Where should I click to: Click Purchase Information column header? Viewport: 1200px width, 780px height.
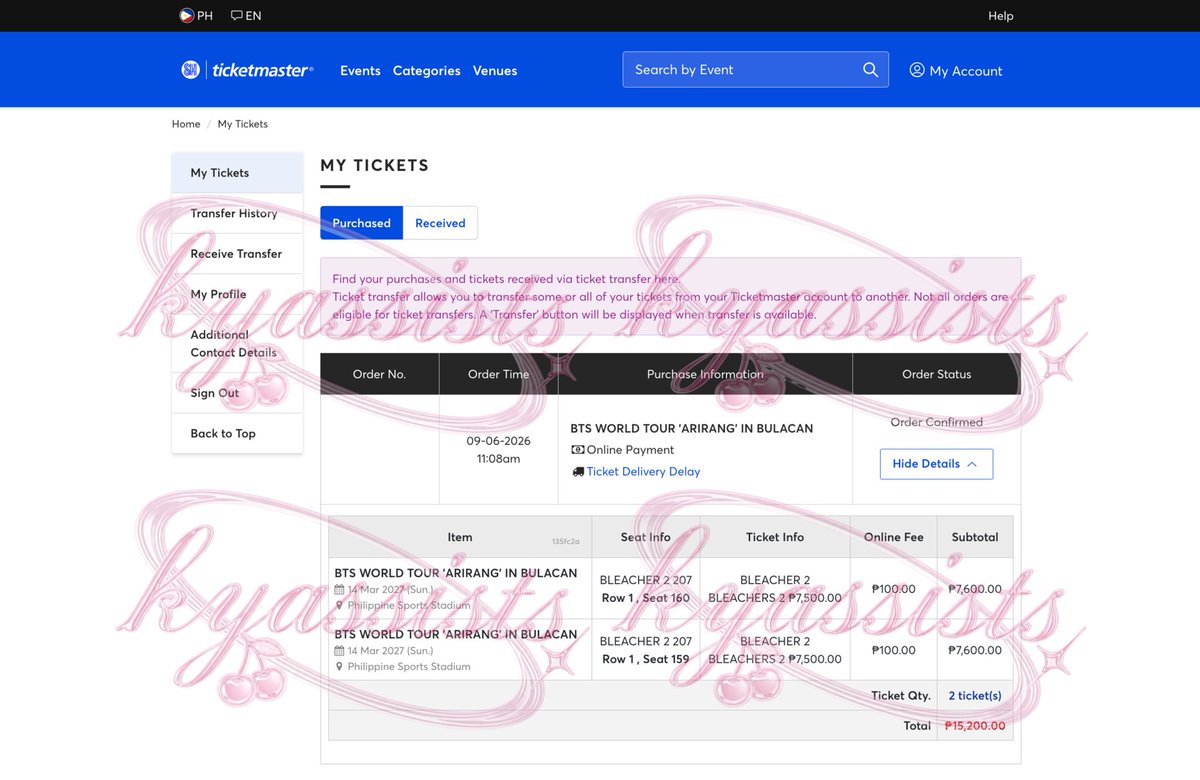[705, 374]
